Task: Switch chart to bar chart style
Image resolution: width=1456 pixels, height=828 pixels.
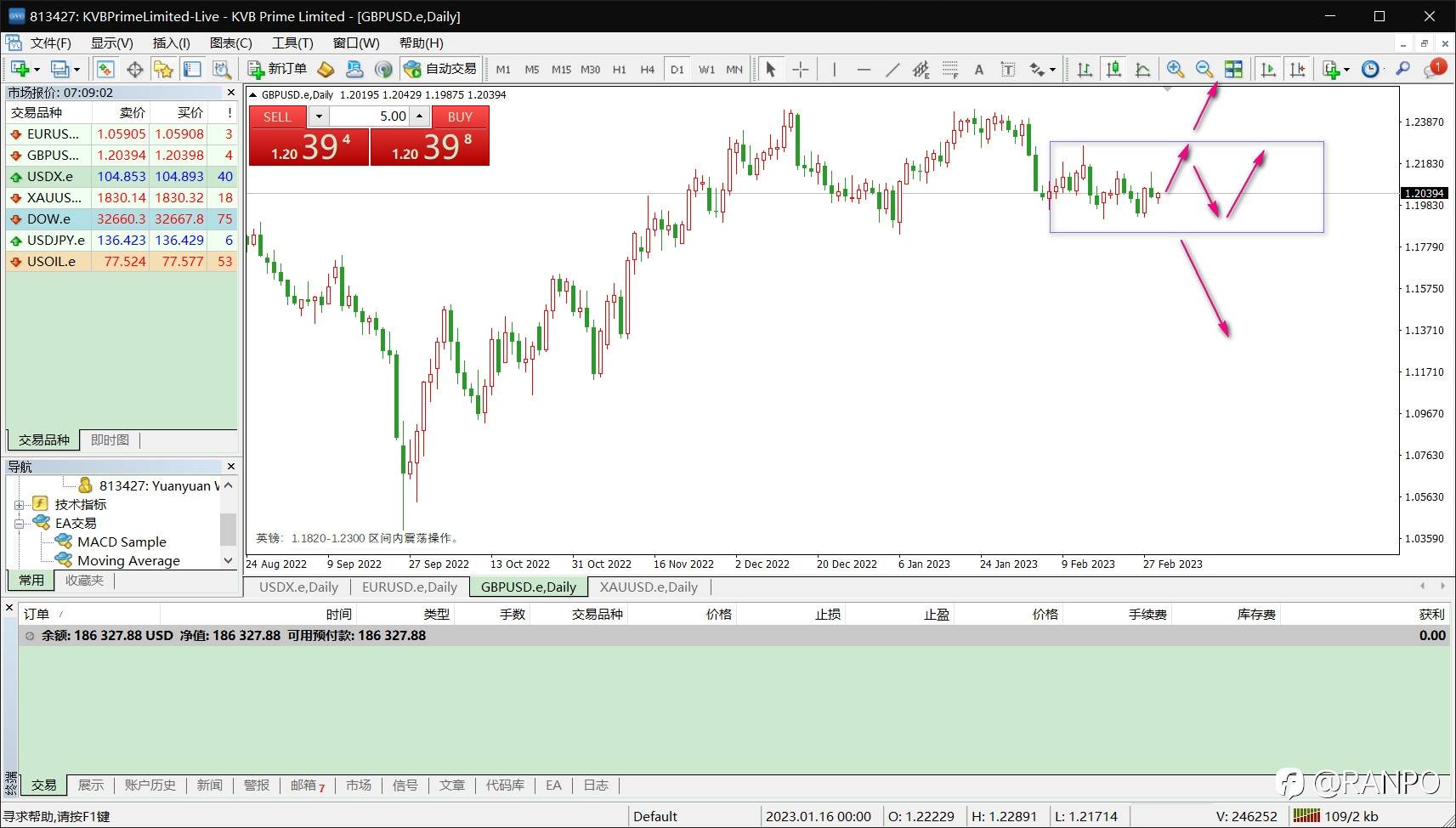Action: 1085,69
